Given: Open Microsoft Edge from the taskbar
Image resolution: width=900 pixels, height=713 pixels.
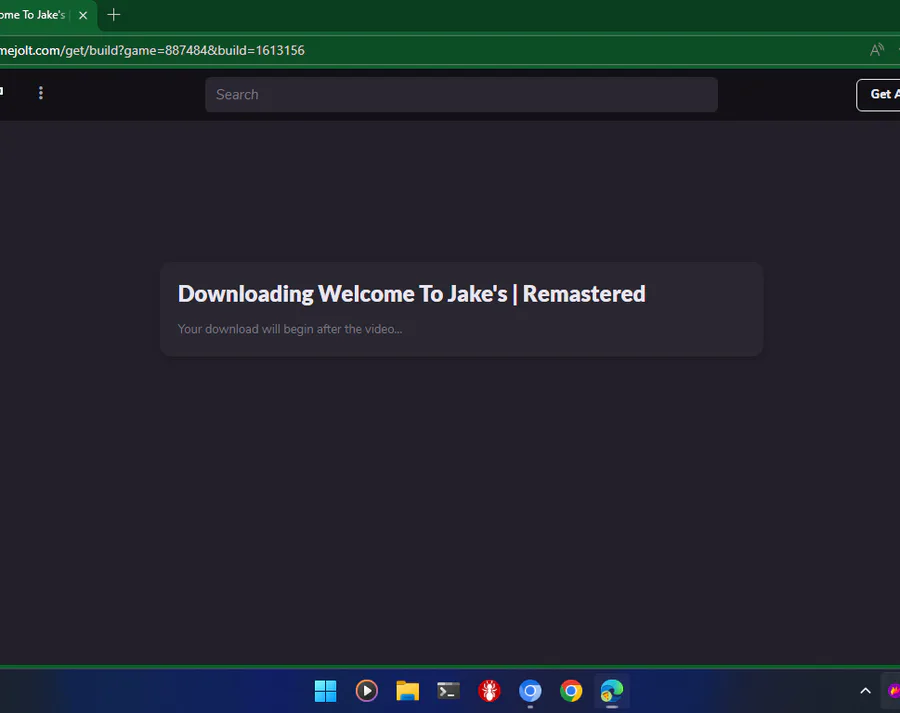Looking at the screenshot, I should coord(612,691).
